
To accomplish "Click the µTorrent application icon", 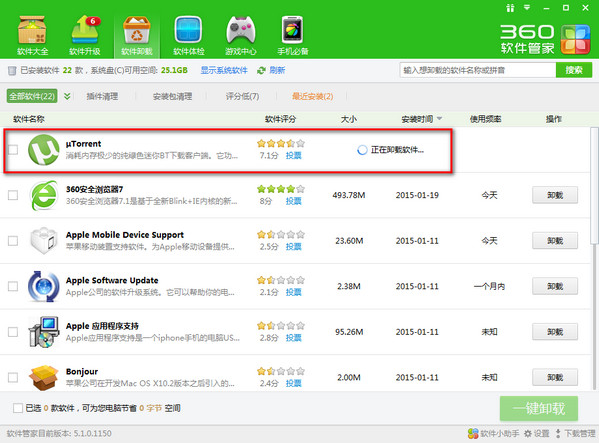I will coord(44,149).
